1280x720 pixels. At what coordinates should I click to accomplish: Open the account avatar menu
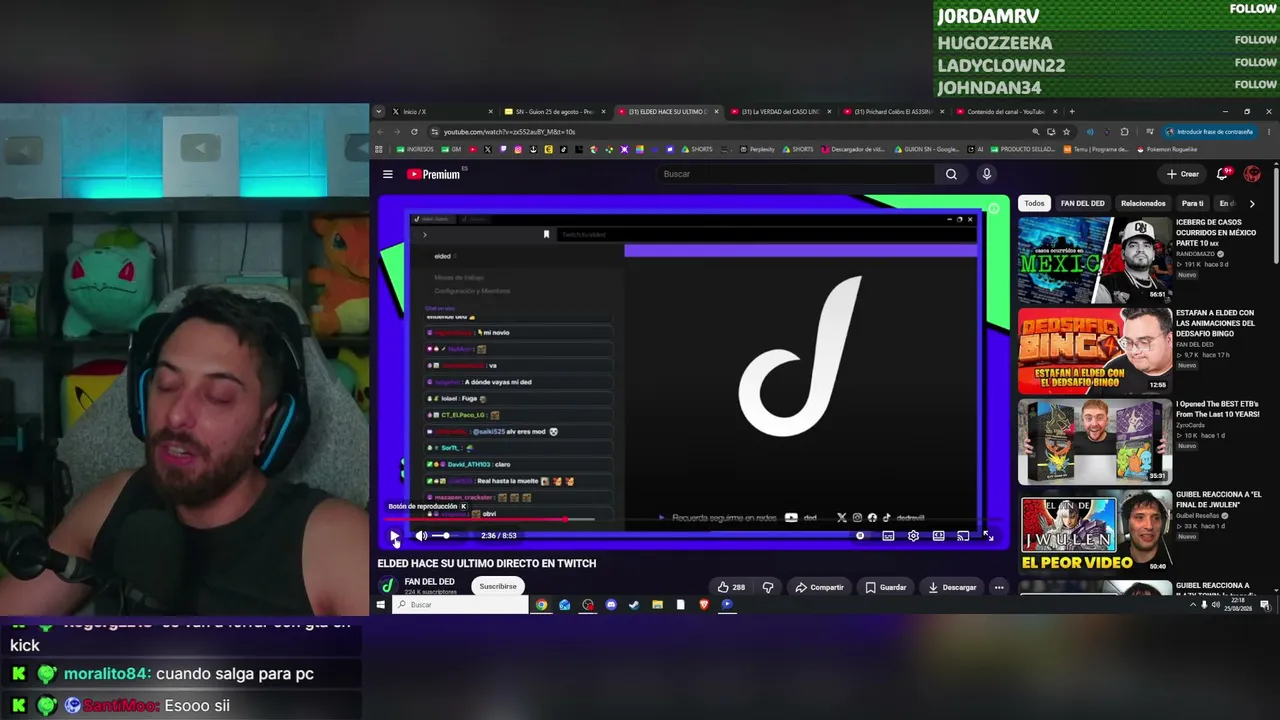pos(1252,174)
